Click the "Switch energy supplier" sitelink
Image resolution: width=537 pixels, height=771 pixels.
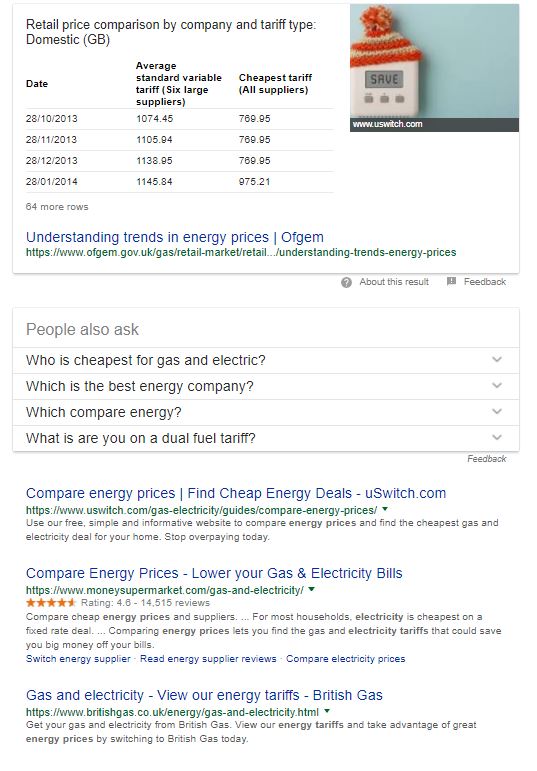(x=78, y=659)
